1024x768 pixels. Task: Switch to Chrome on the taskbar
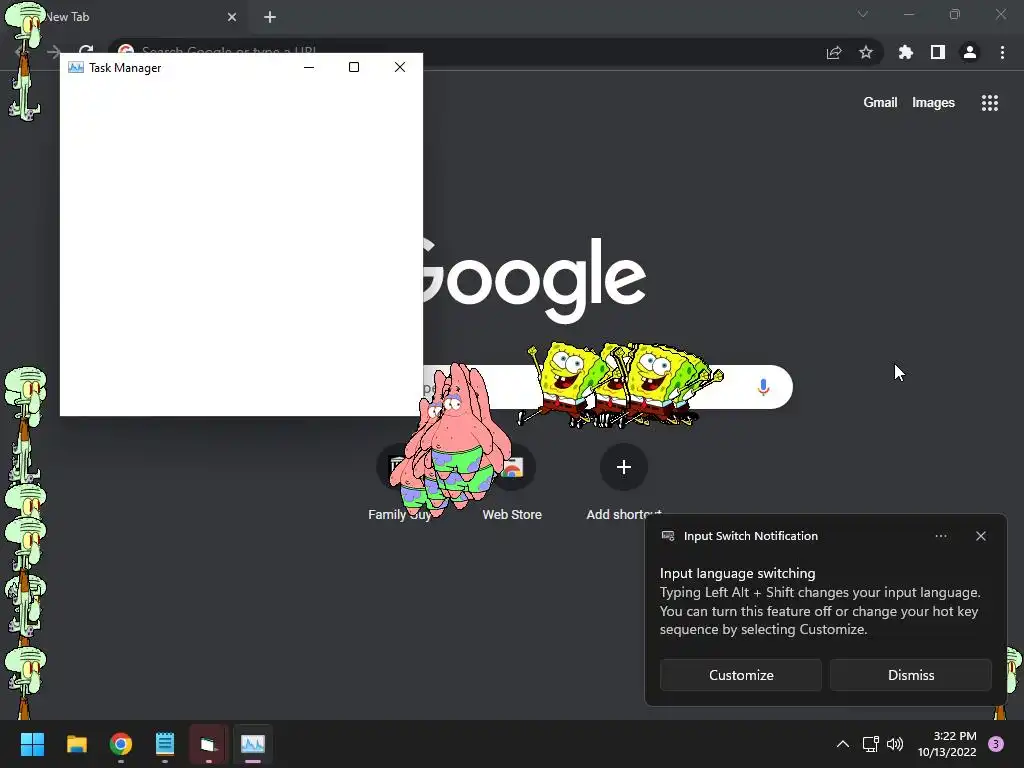point(121,744)
